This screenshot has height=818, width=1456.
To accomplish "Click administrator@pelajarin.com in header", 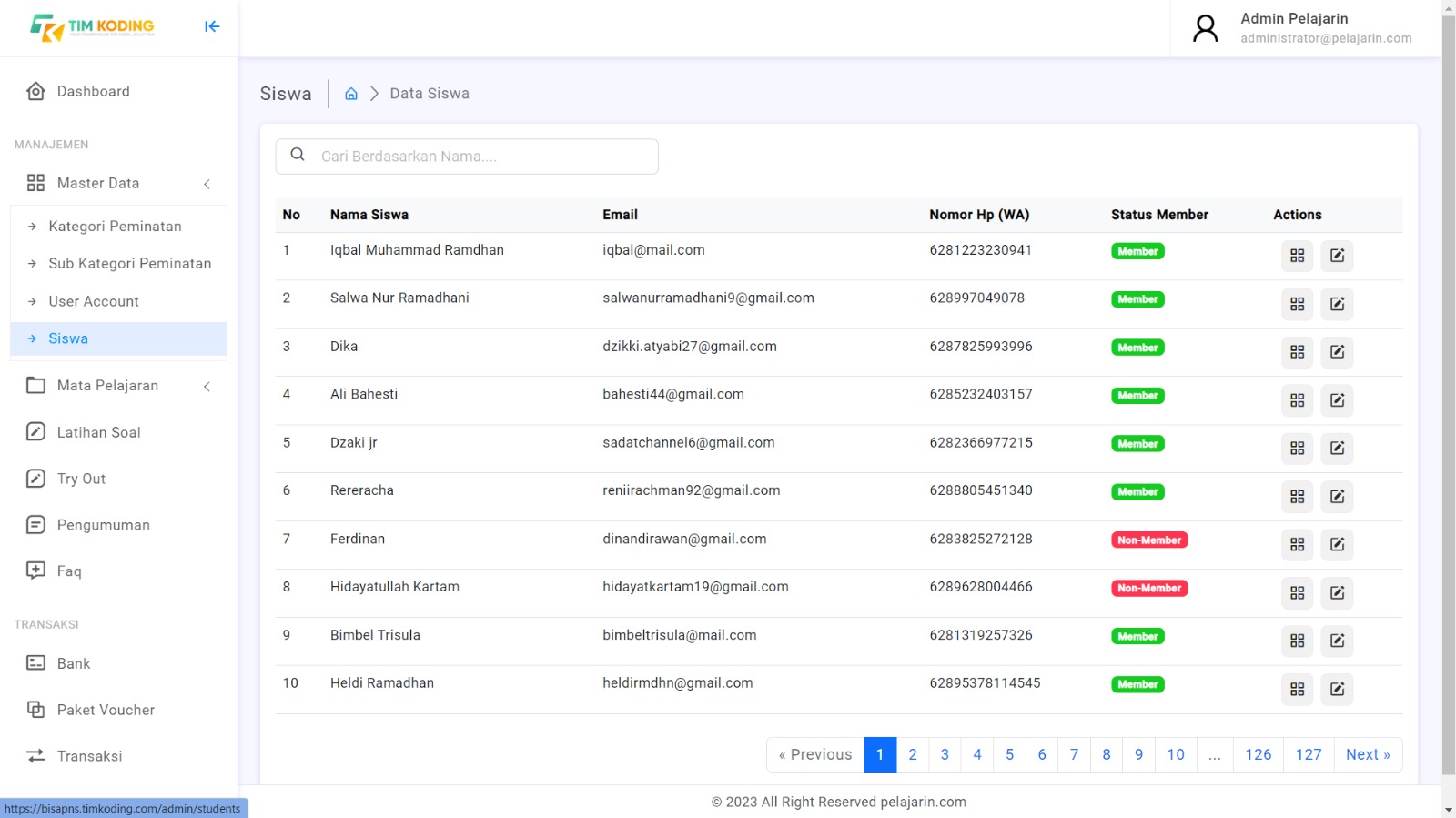I will coord(1326,38).
